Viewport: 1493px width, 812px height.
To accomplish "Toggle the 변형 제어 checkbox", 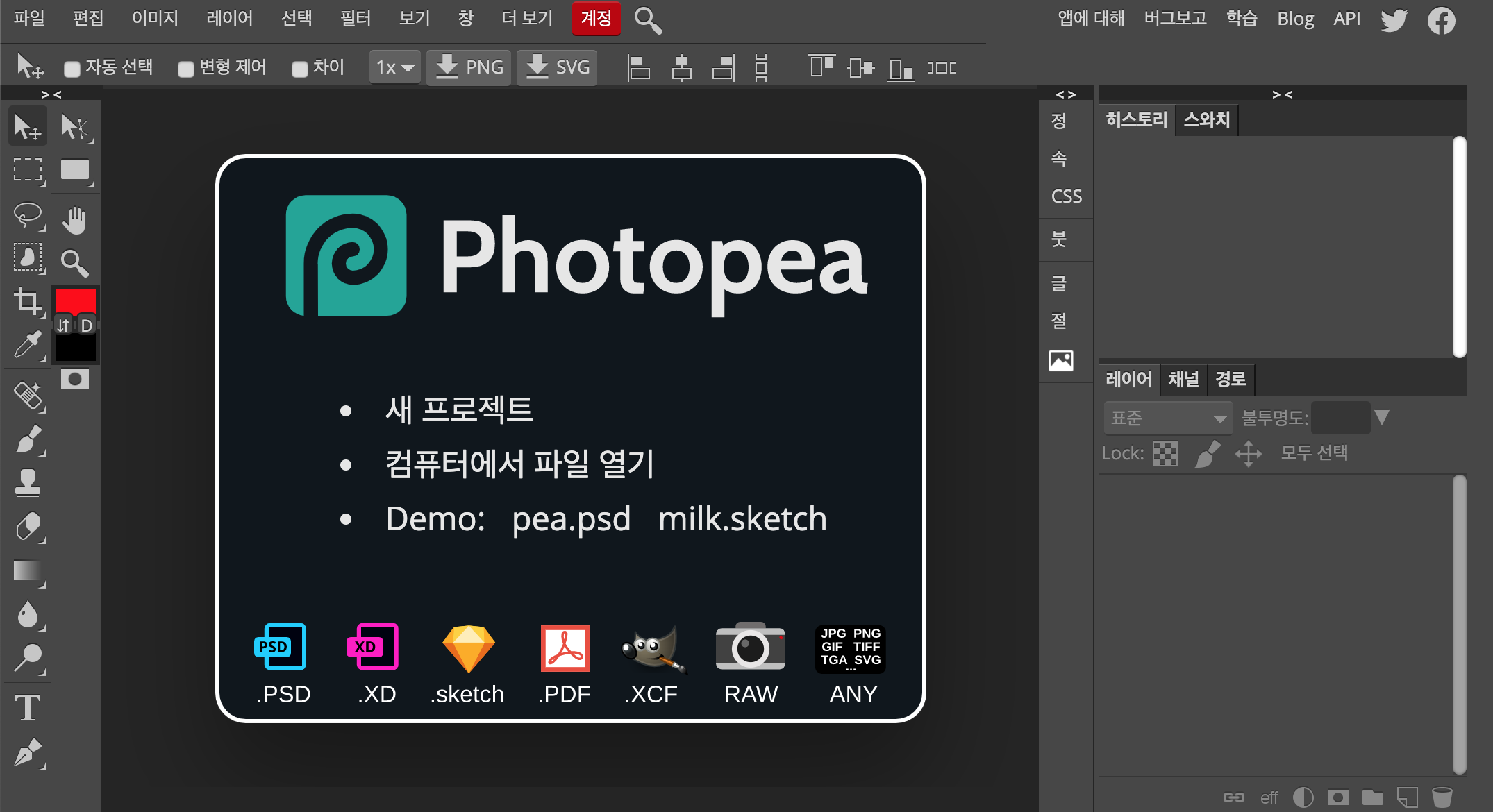I will [x=185, y=69].
